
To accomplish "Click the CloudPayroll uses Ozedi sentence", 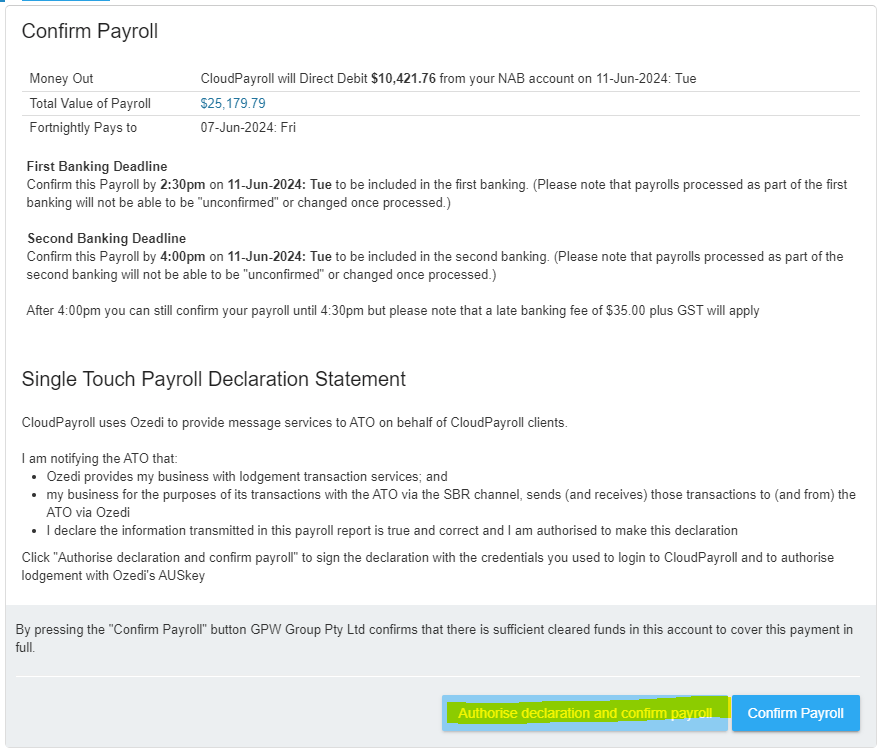I will [x=295, y=423].
